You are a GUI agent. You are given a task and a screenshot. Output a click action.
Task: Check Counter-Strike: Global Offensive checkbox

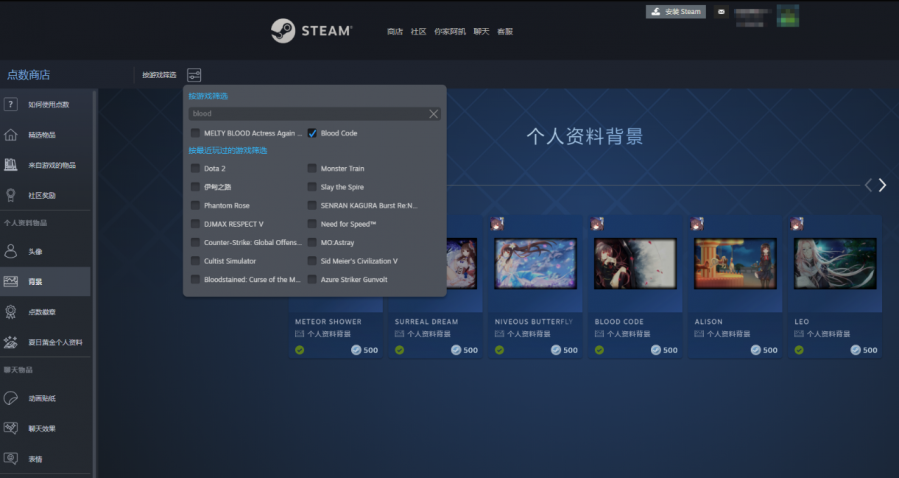[196, 242]
